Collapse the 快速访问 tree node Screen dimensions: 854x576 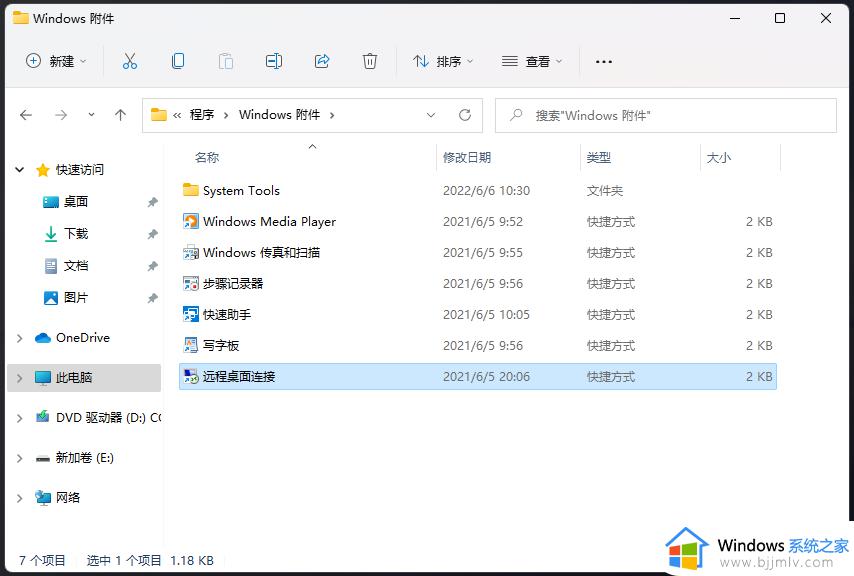[x=20, y=170]
